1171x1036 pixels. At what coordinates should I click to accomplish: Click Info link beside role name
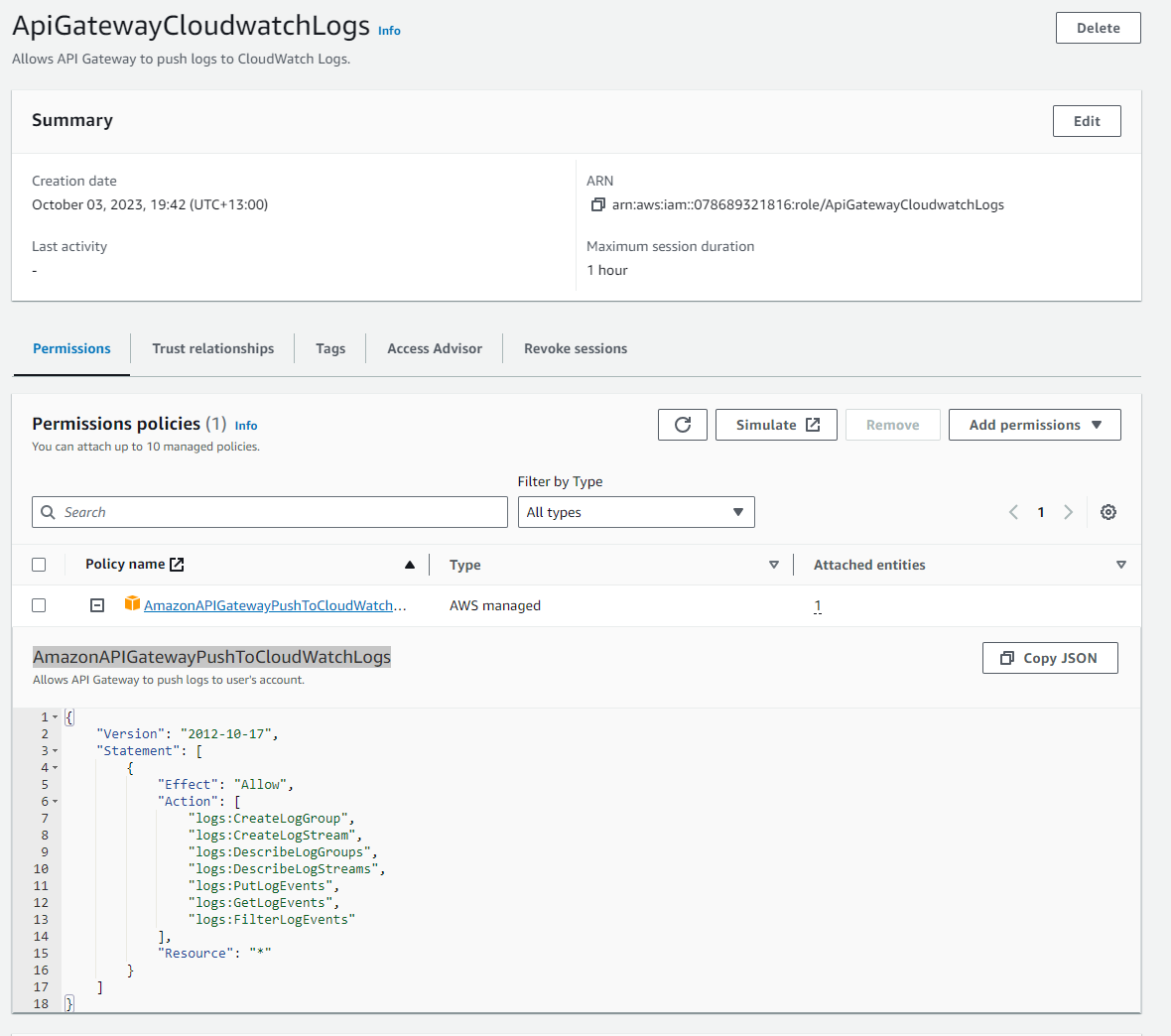pyautogui.click(x=389, y=31)
